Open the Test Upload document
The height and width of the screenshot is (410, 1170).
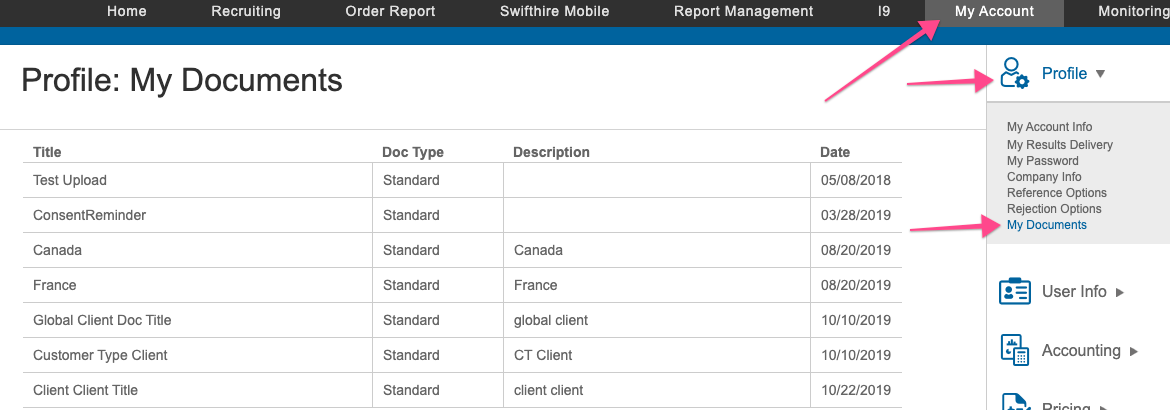pyautogui.click(x=70, y=180)
